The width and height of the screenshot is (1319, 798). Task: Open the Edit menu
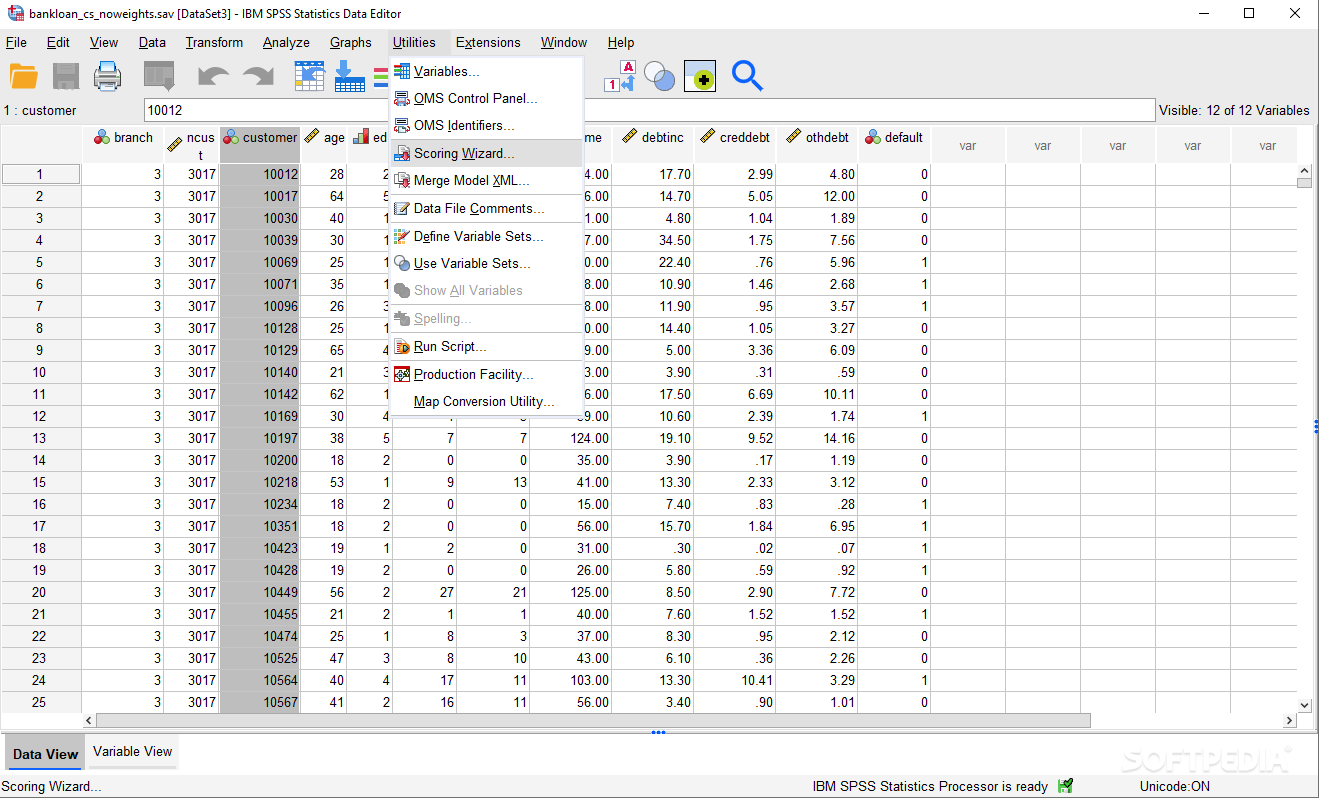[x=58, y=42]
